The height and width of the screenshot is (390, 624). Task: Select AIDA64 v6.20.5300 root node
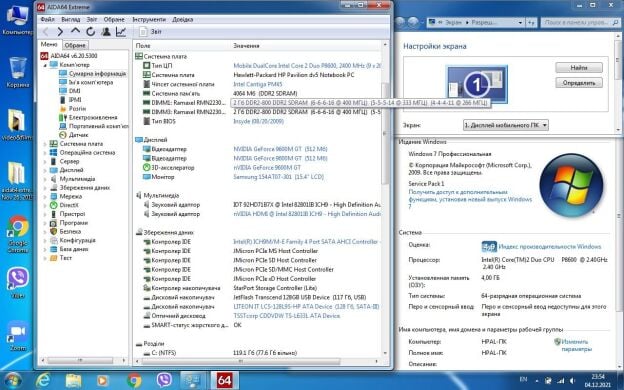(x=69, y=56)
